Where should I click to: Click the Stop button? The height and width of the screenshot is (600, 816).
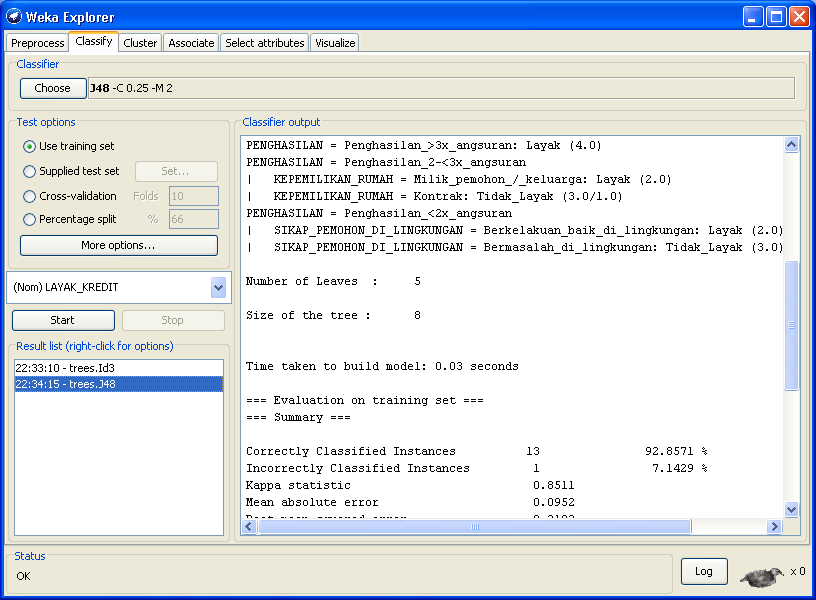coord(173,320)
